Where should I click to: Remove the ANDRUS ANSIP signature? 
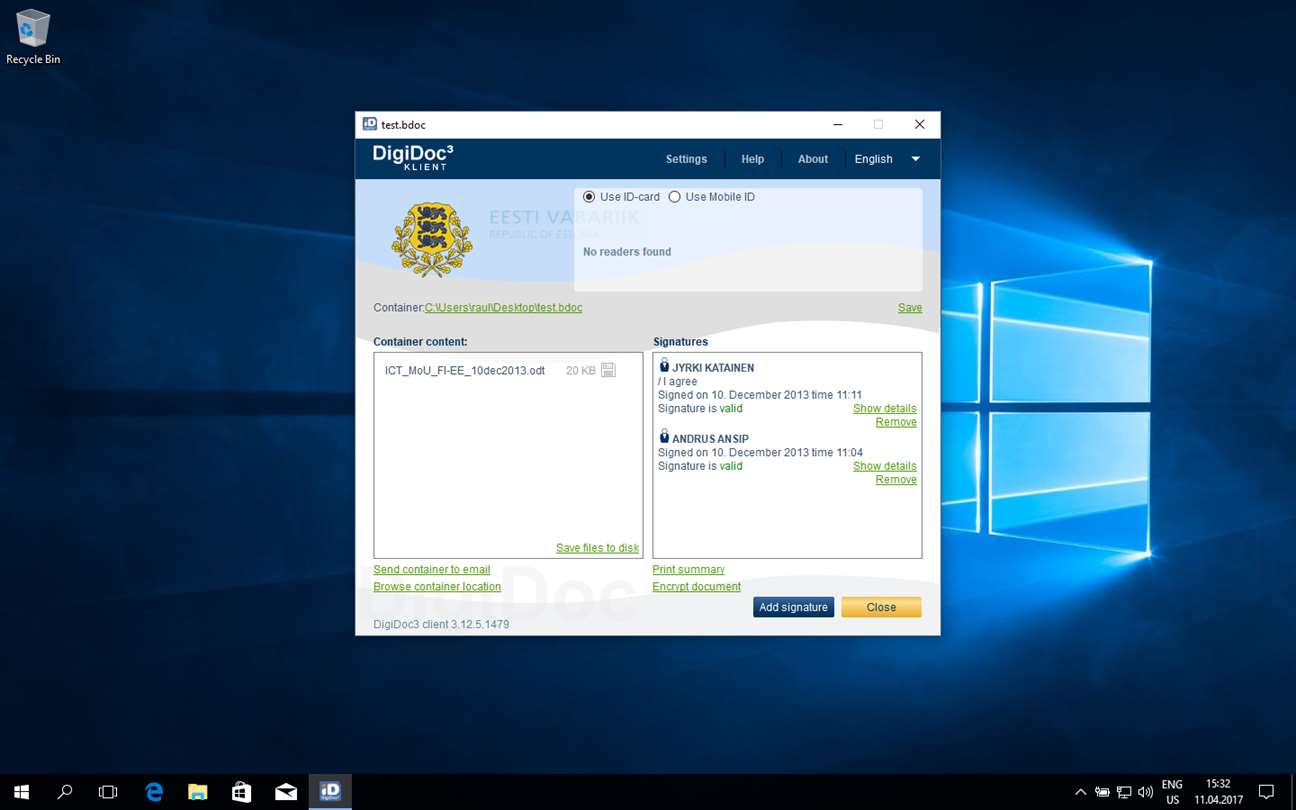tap(896, 480)
